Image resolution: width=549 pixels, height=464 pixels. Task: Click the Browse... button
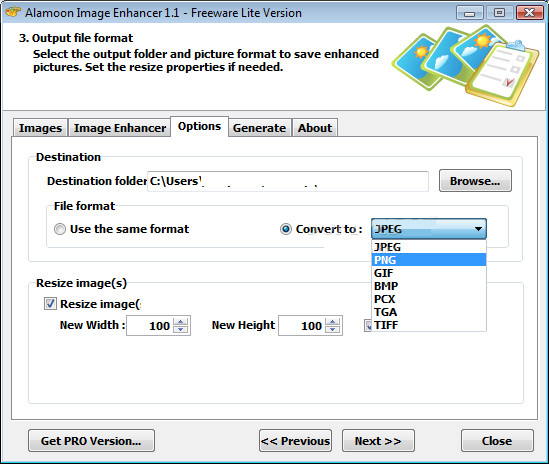pos(475,181)
